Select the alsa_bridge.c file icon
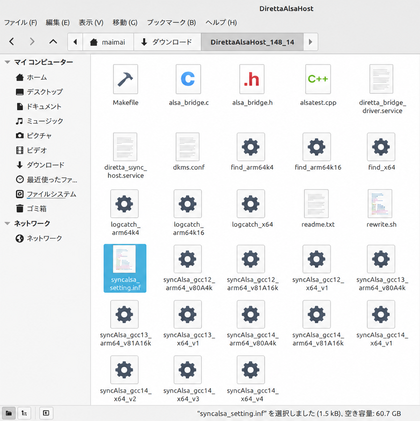The height and width of the screenshot is (421, 420). click(188, 79)
